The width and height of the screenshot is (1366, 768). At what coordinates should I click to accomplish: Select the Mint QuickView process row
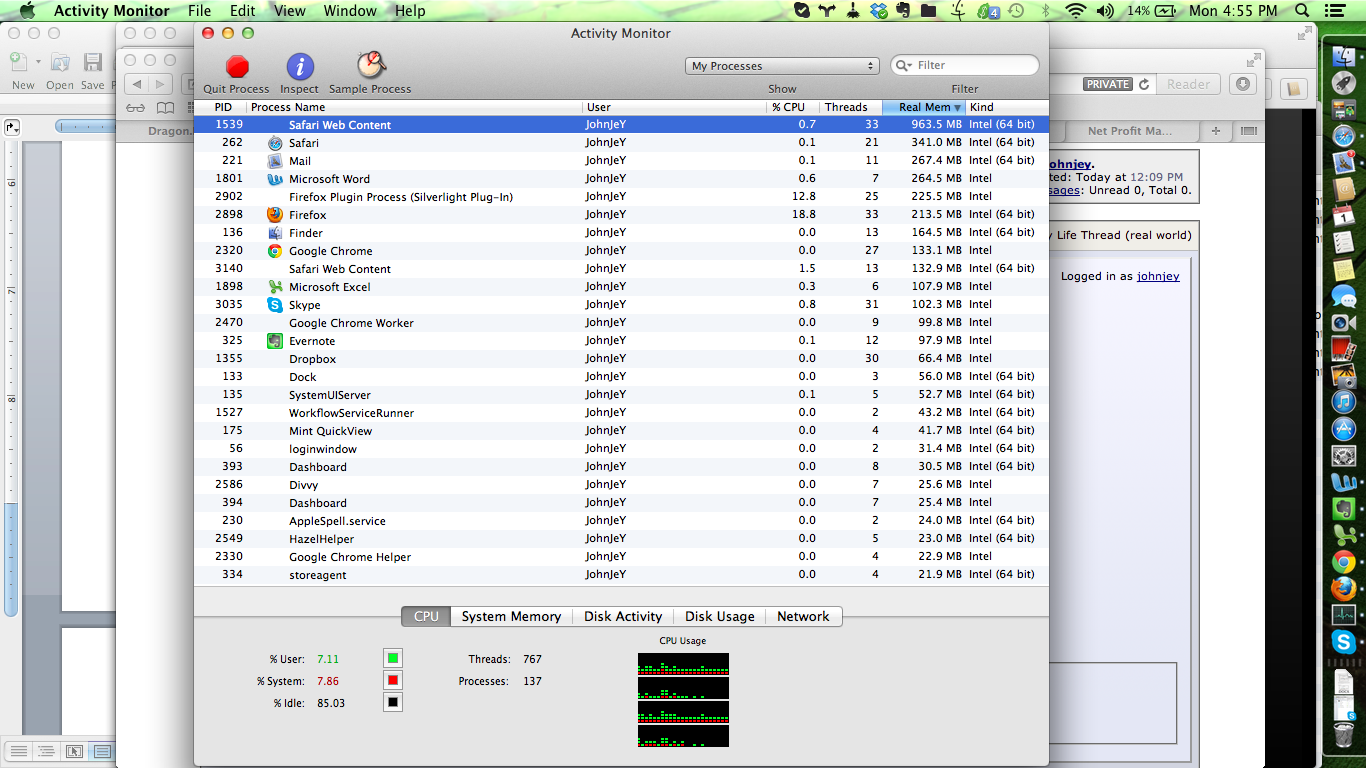click(621, 431)
